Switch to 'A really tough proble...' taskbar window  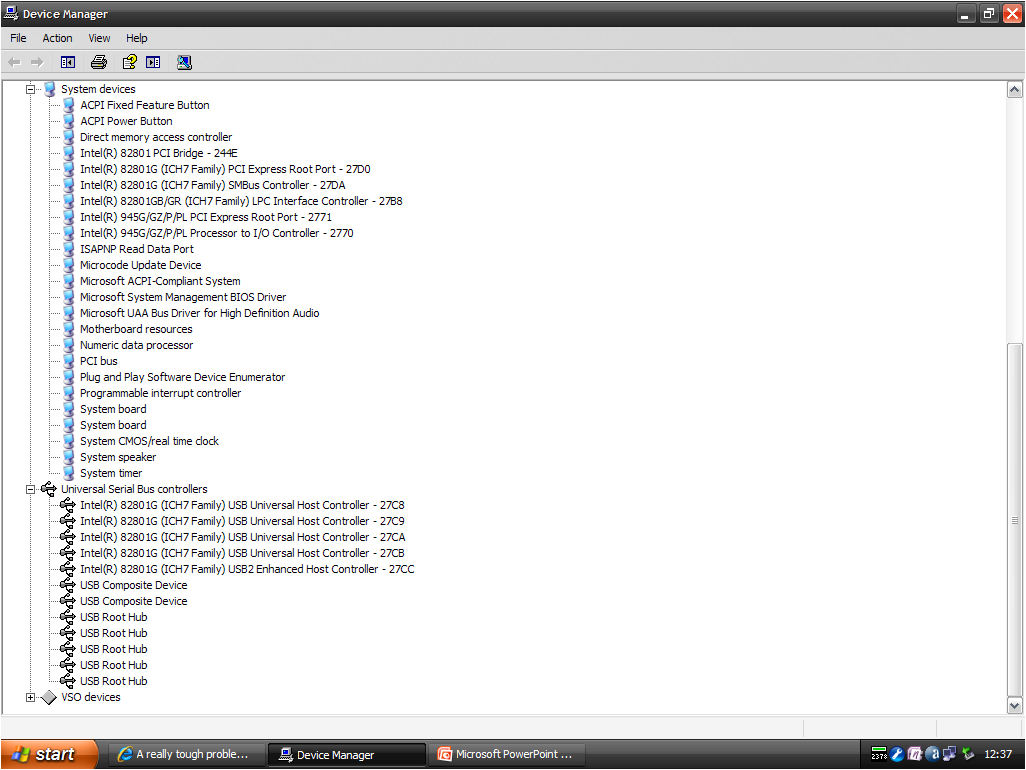tap(186, 754)
